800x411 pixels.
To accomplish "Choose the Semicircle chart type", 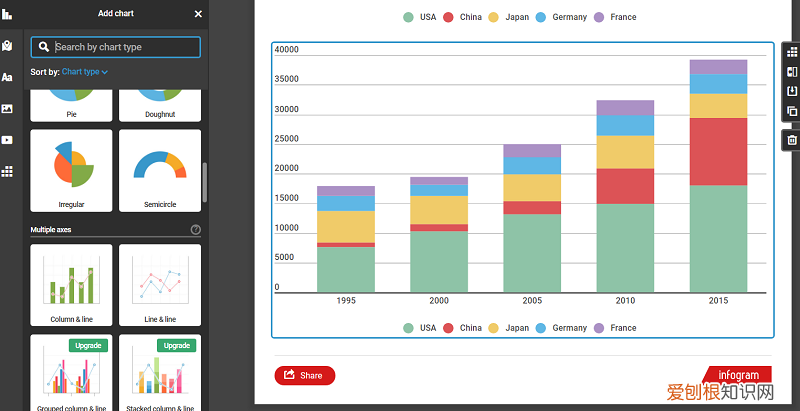I will pyautogui.click(x=160, y=170).
